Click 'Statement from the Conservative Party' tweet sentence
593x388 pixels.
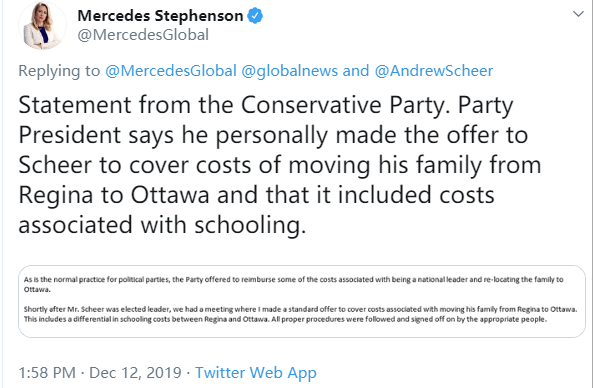click(233, 104)
